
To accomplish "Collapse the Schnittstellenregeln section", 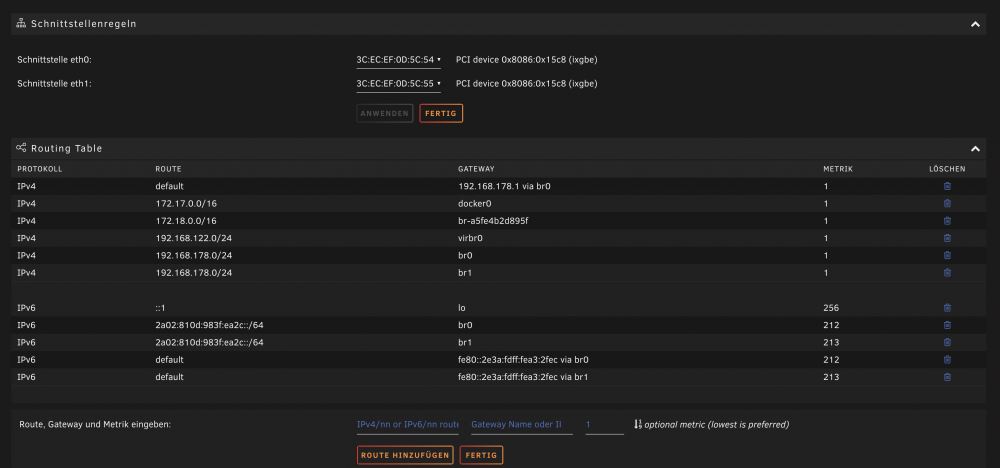I will pyautogui.click(x=974, y=24).
